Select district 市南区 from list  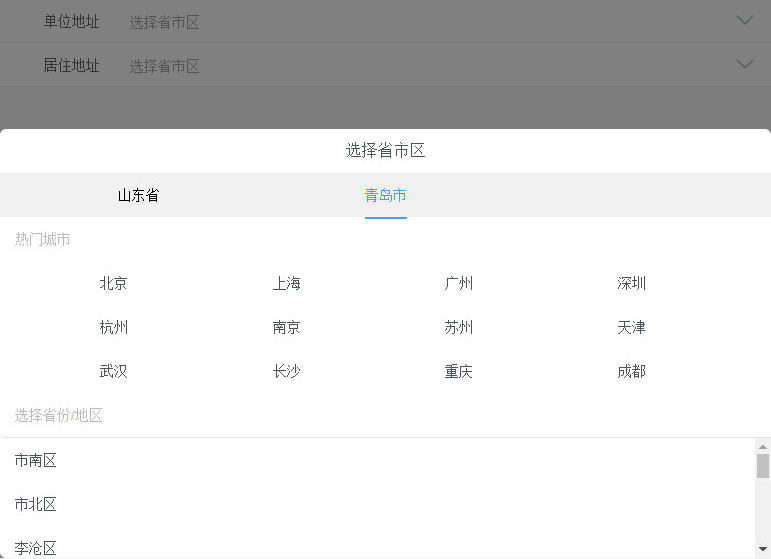pos(36,460)
